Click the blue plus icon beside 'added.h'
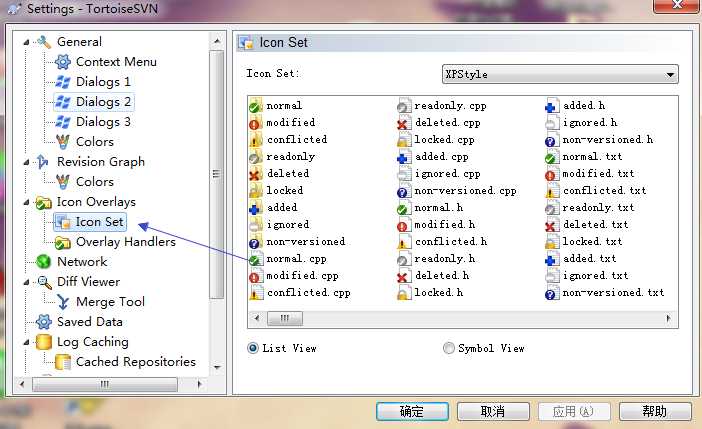This screenshot has width=702, height=429. 552,106
